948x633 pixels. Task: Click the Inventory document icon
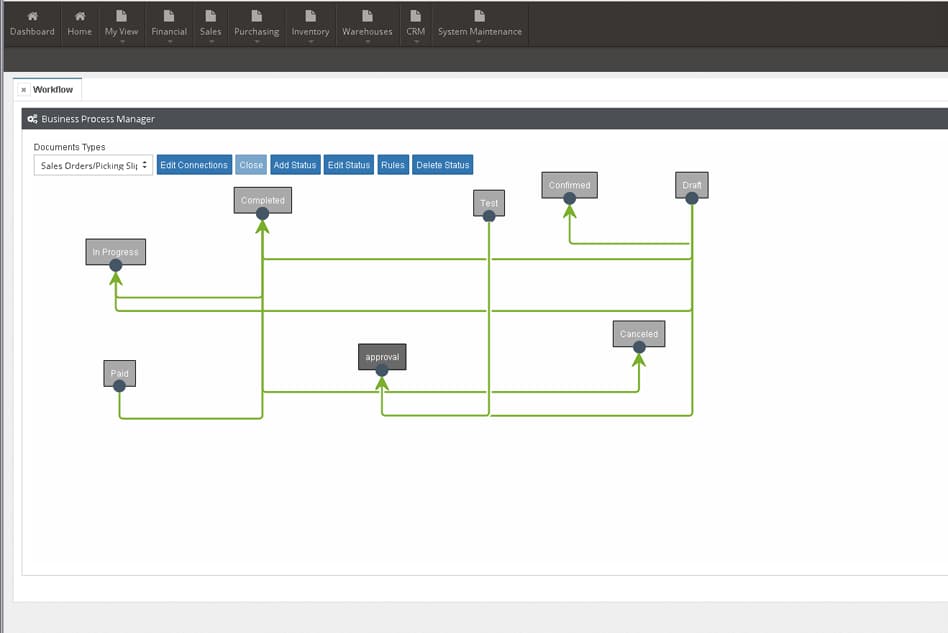coord(310,16)
